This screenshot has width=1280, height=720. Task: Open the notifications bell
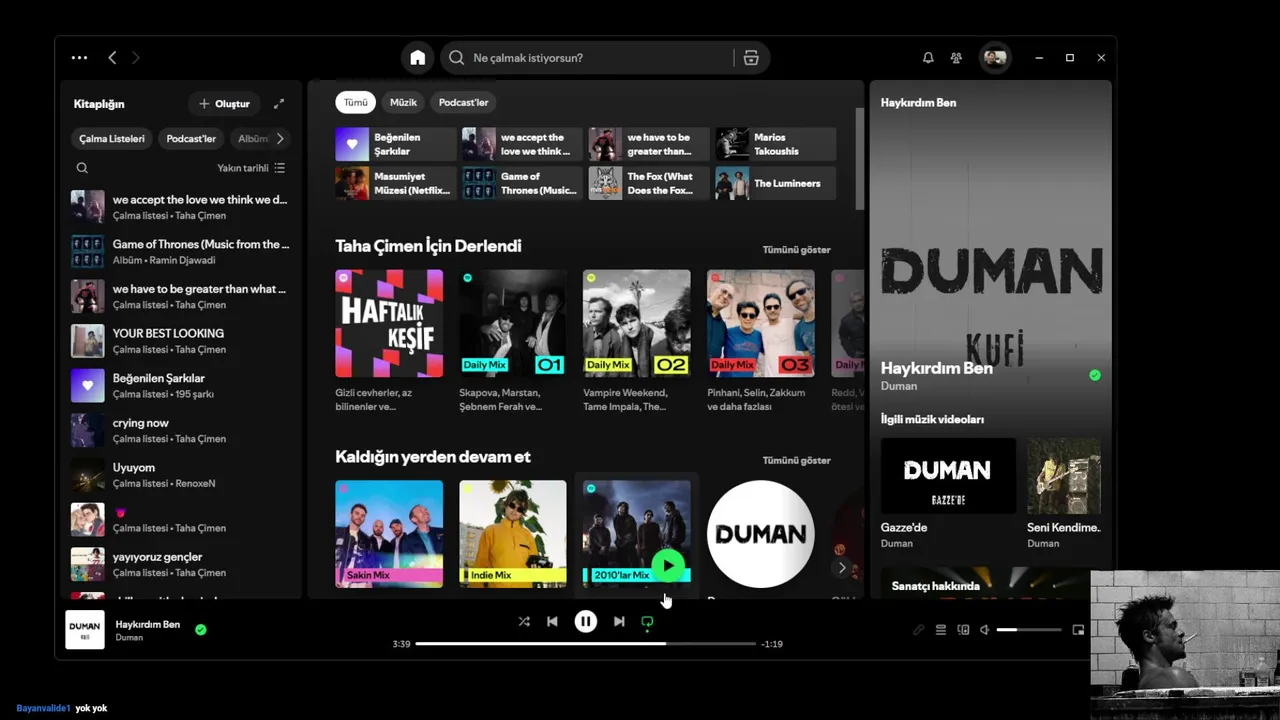click(x=928, y=58)
